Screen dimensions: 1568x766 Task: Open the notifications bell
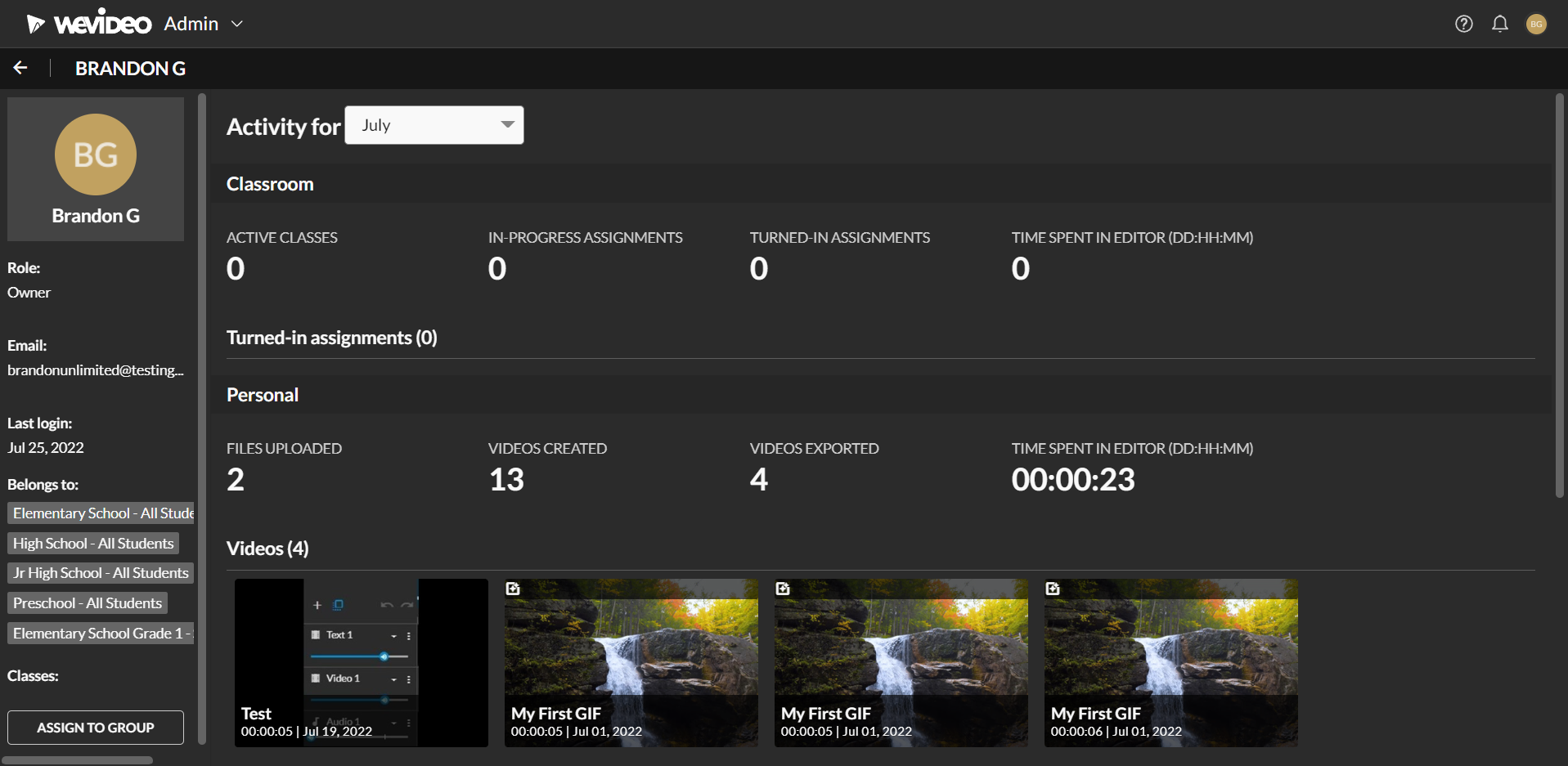[1499, 24]
